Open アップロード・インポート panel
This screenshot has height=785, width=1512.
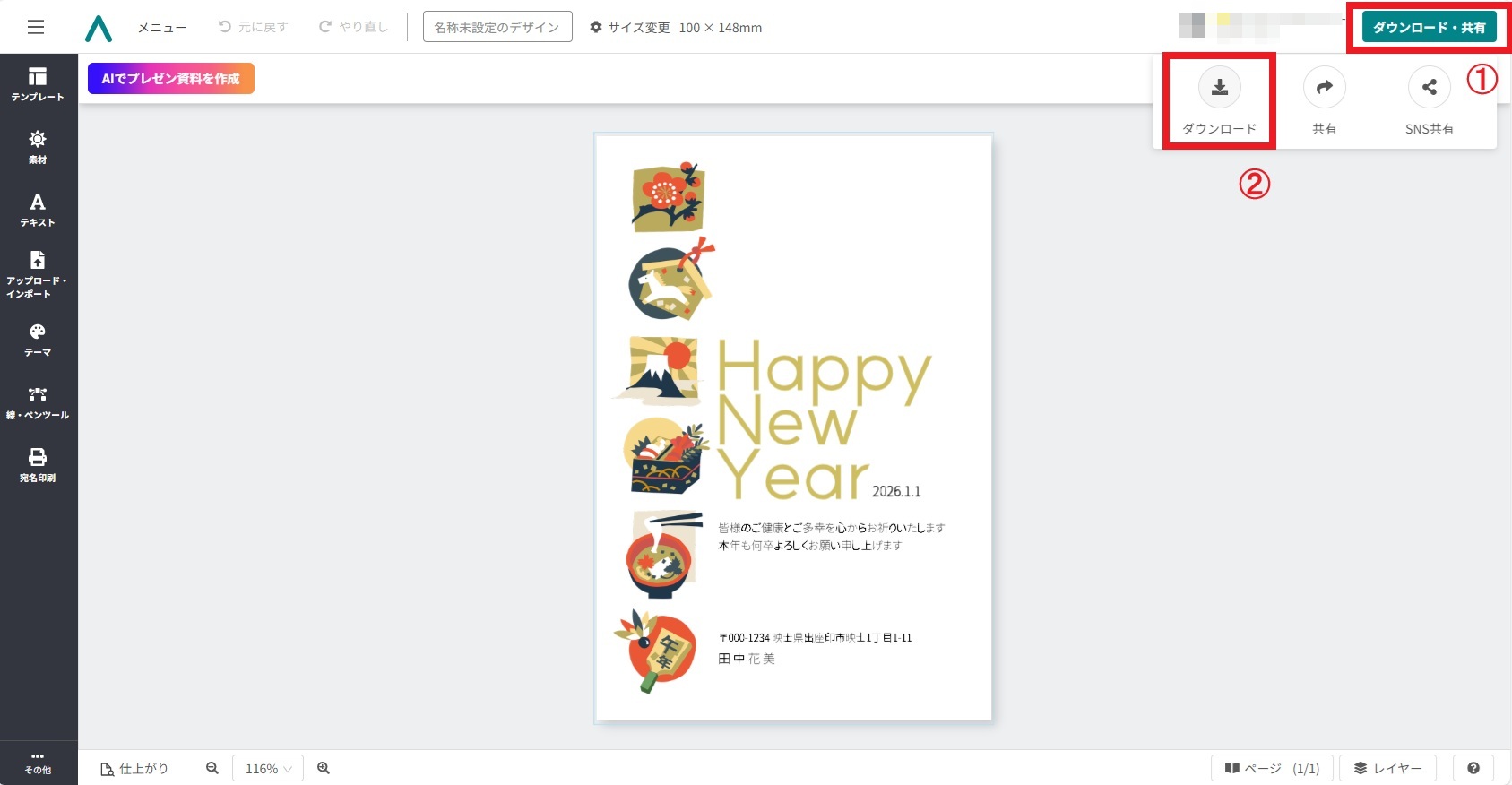(38, 273)
